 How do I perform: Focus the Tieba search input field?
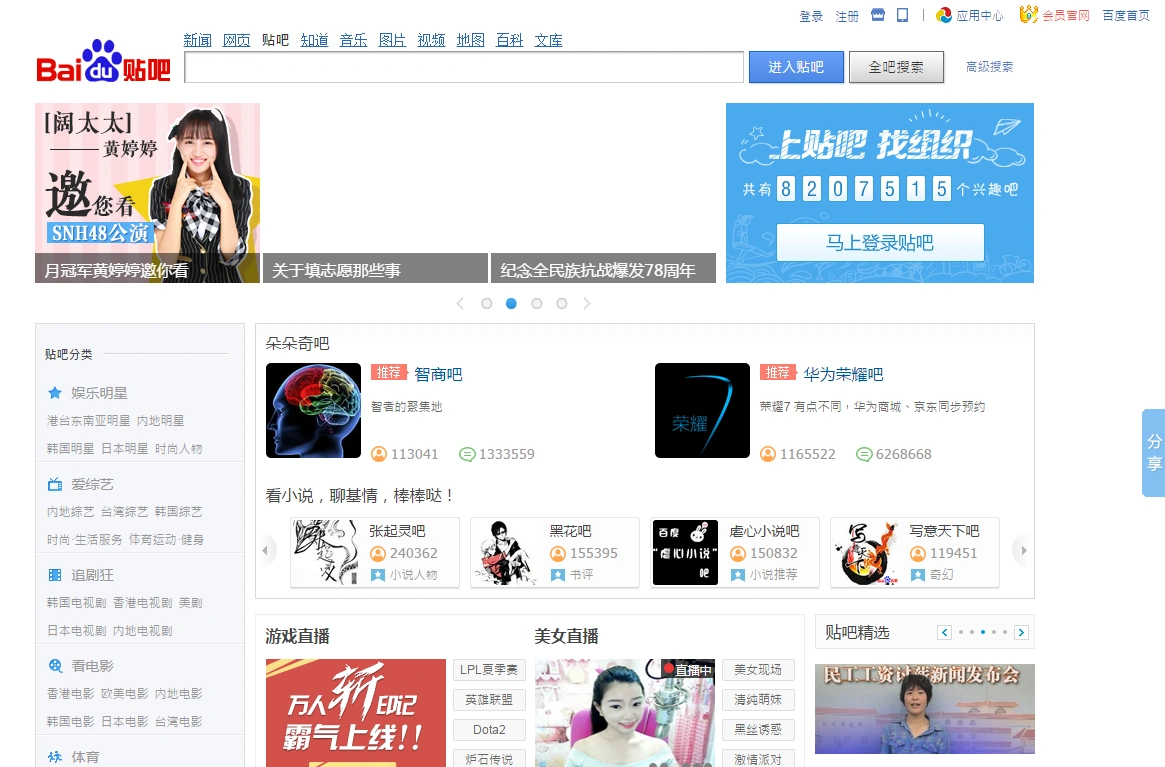click(x=464, y=67)
